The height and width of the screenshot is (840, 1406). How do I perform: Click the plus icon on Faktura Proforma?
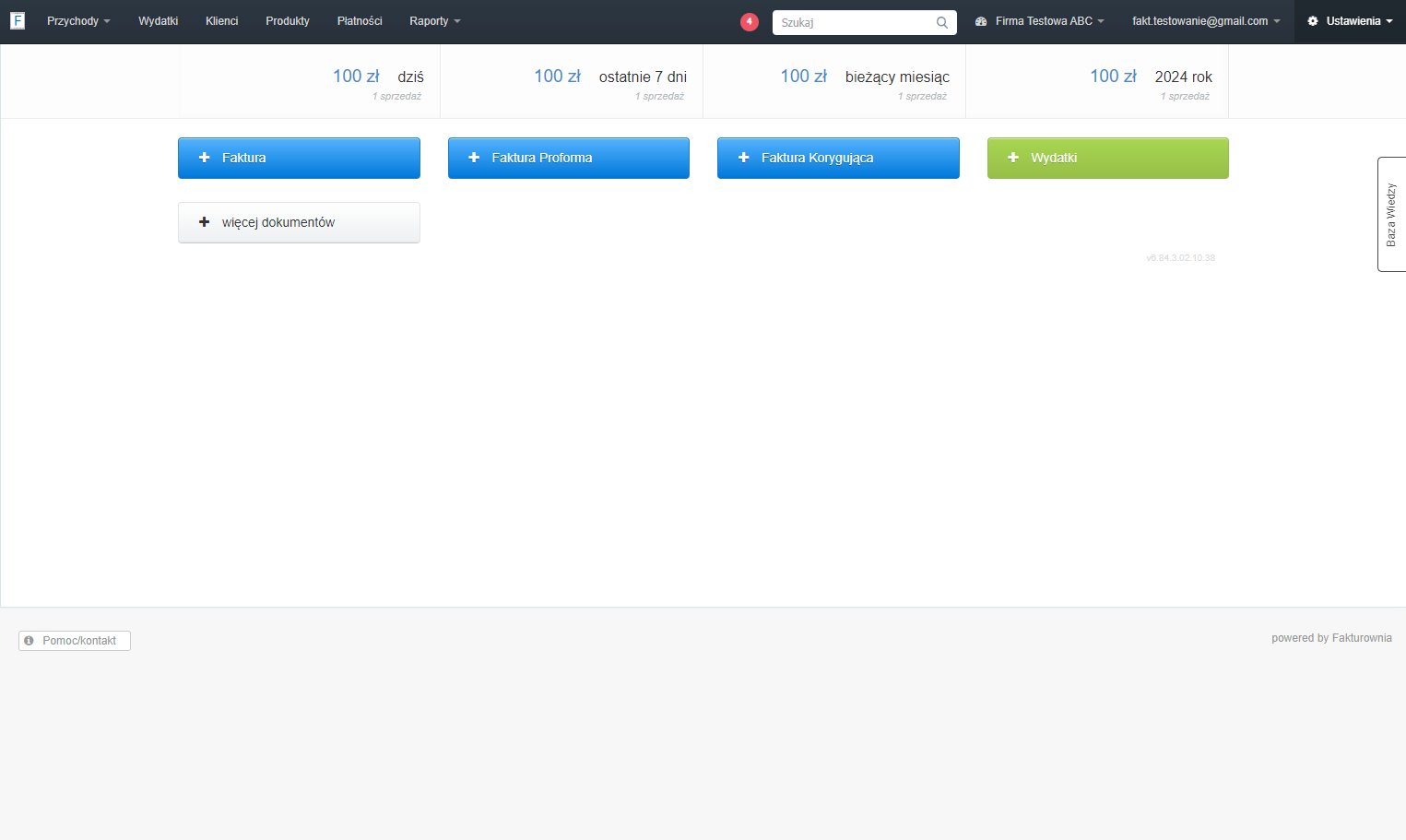click(x=474, y=158)
